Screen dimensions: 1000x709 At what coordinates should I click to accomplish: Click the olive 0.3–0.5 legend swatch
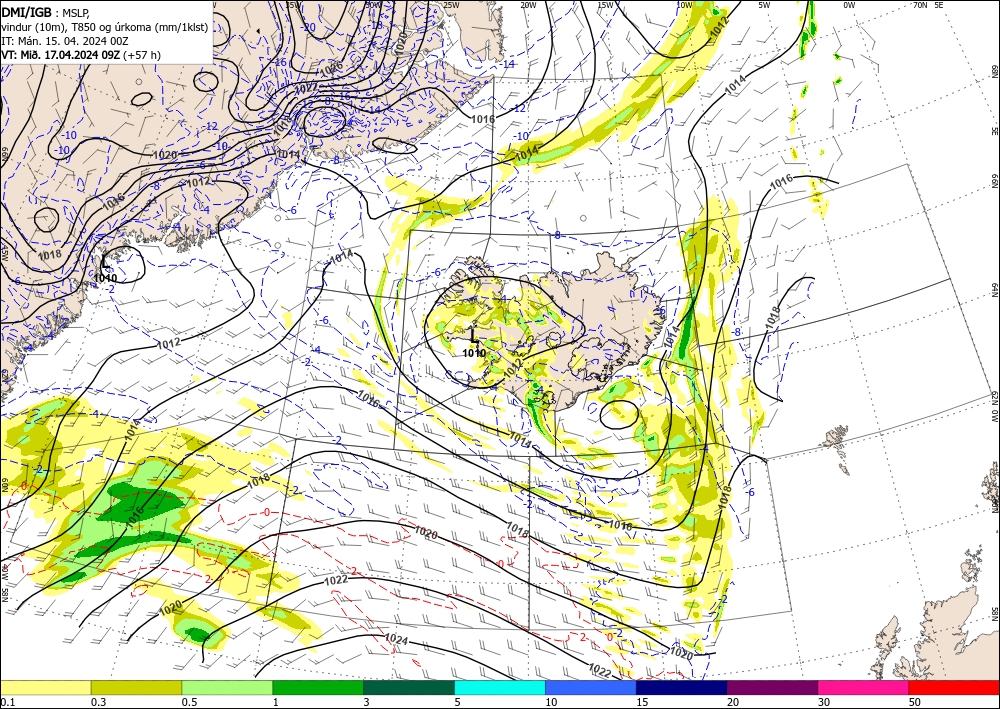pyautogui.click(x=136, y=687)
